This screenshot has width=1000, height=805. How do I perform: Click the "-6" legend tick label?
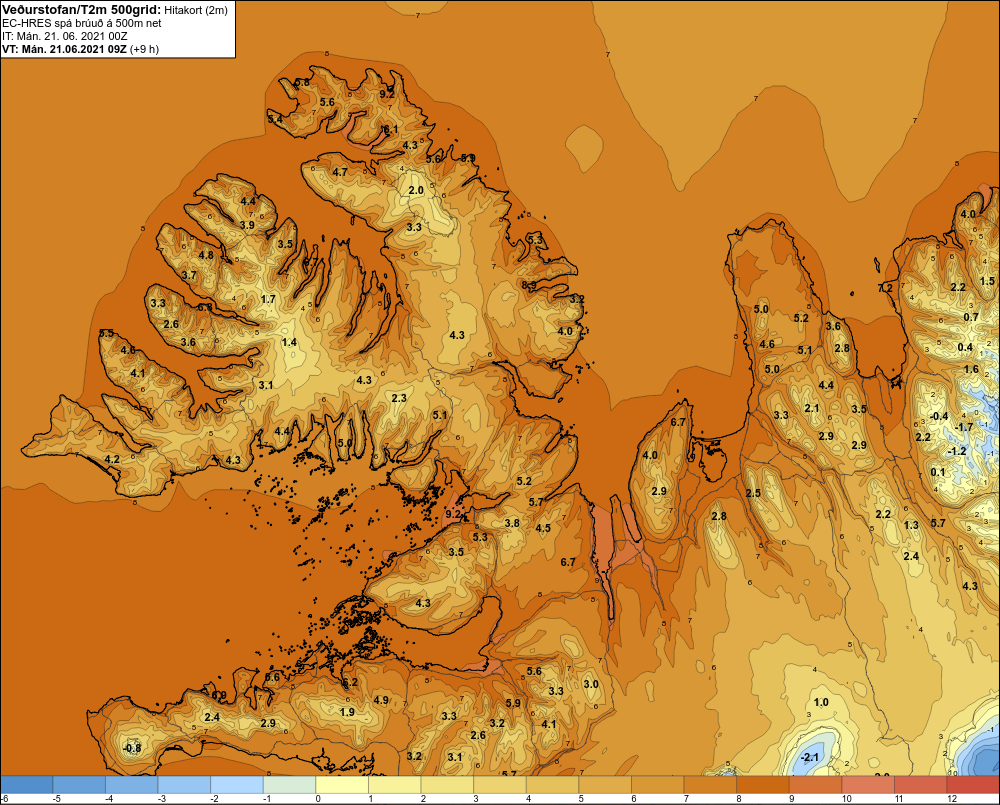coord(5,799)
